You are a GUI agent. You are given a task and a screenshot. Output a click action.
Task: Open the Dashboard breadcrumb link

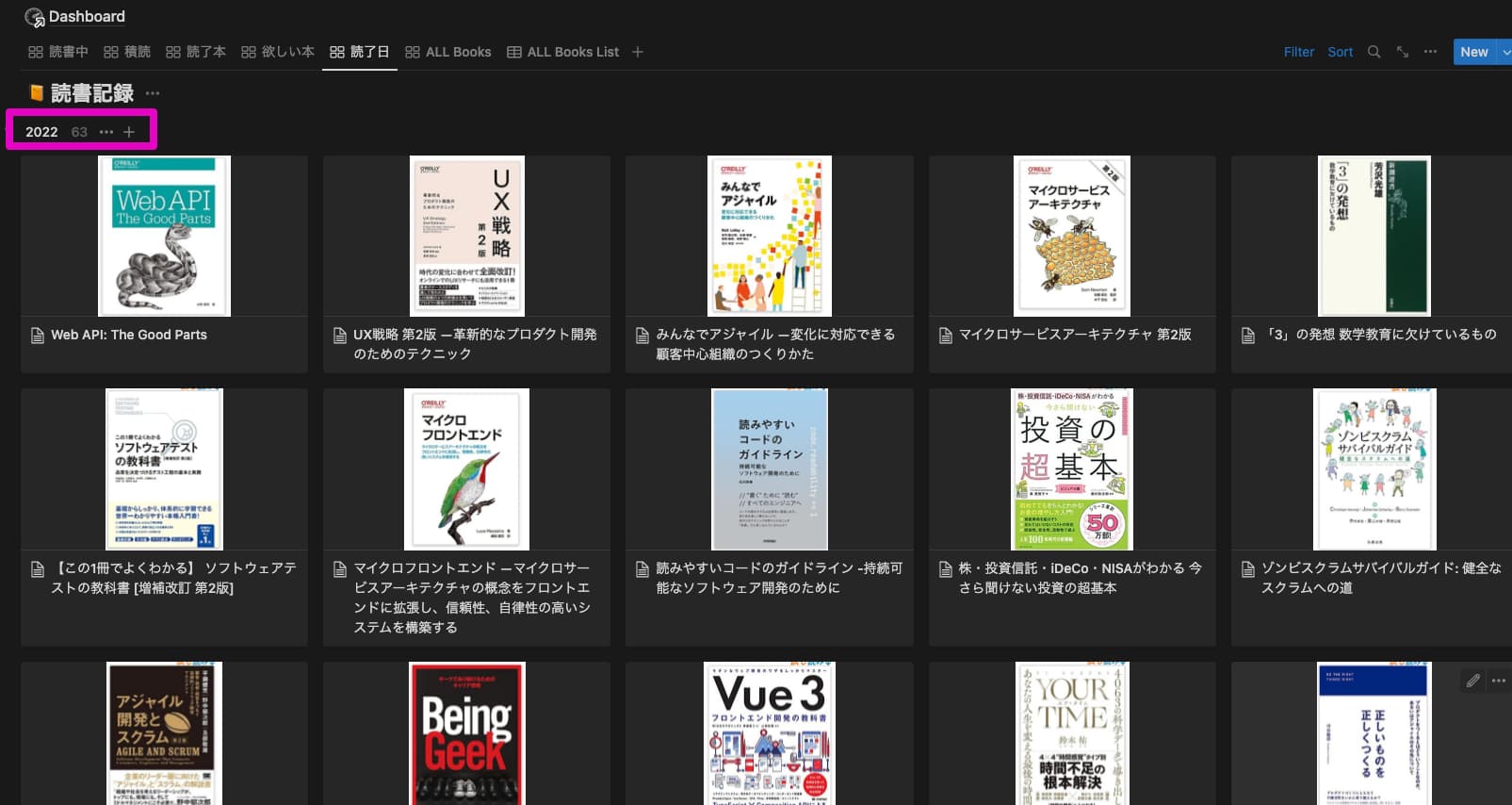tap(87, 17)
